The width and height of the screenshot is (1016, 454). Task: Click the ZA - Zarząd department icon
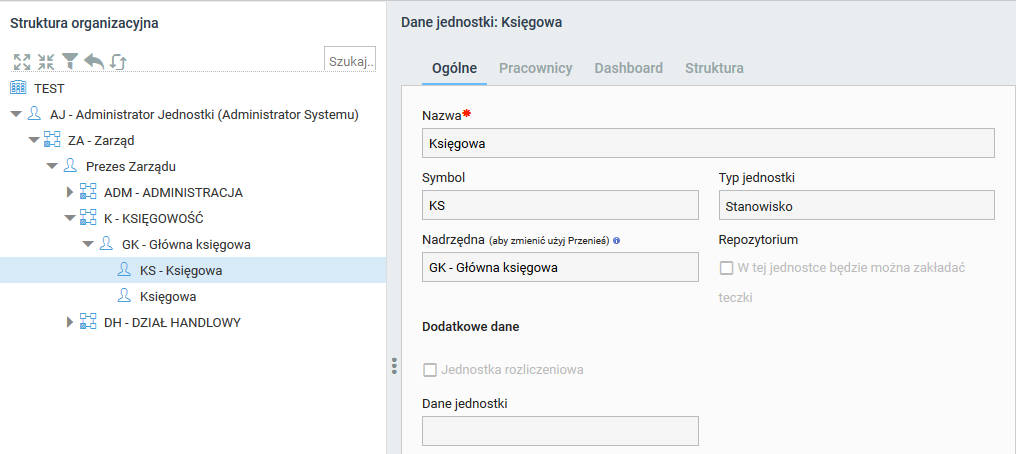coord(52,140)
